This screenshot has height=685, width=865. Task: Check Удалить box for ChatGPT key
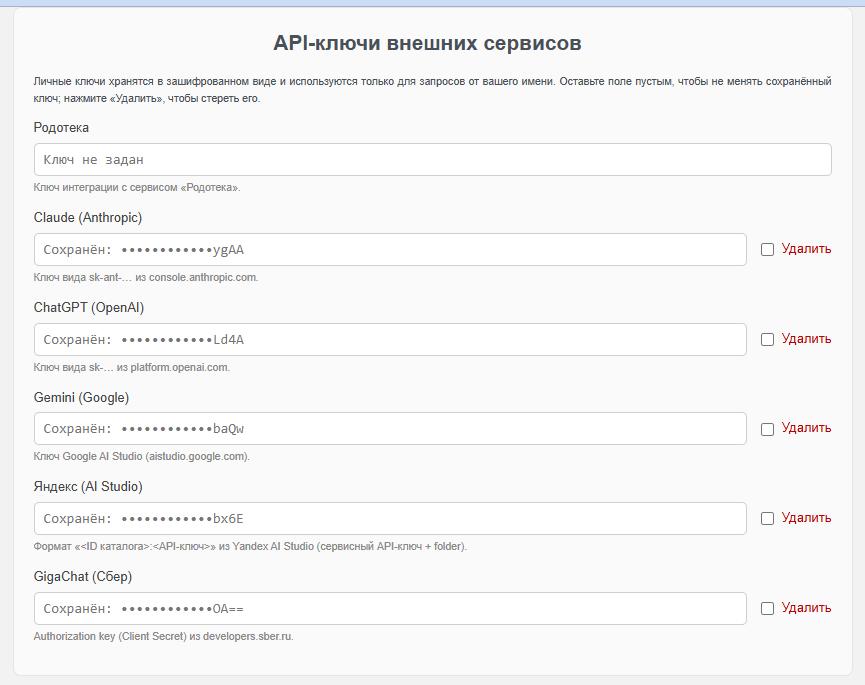[x=767, y=339]
